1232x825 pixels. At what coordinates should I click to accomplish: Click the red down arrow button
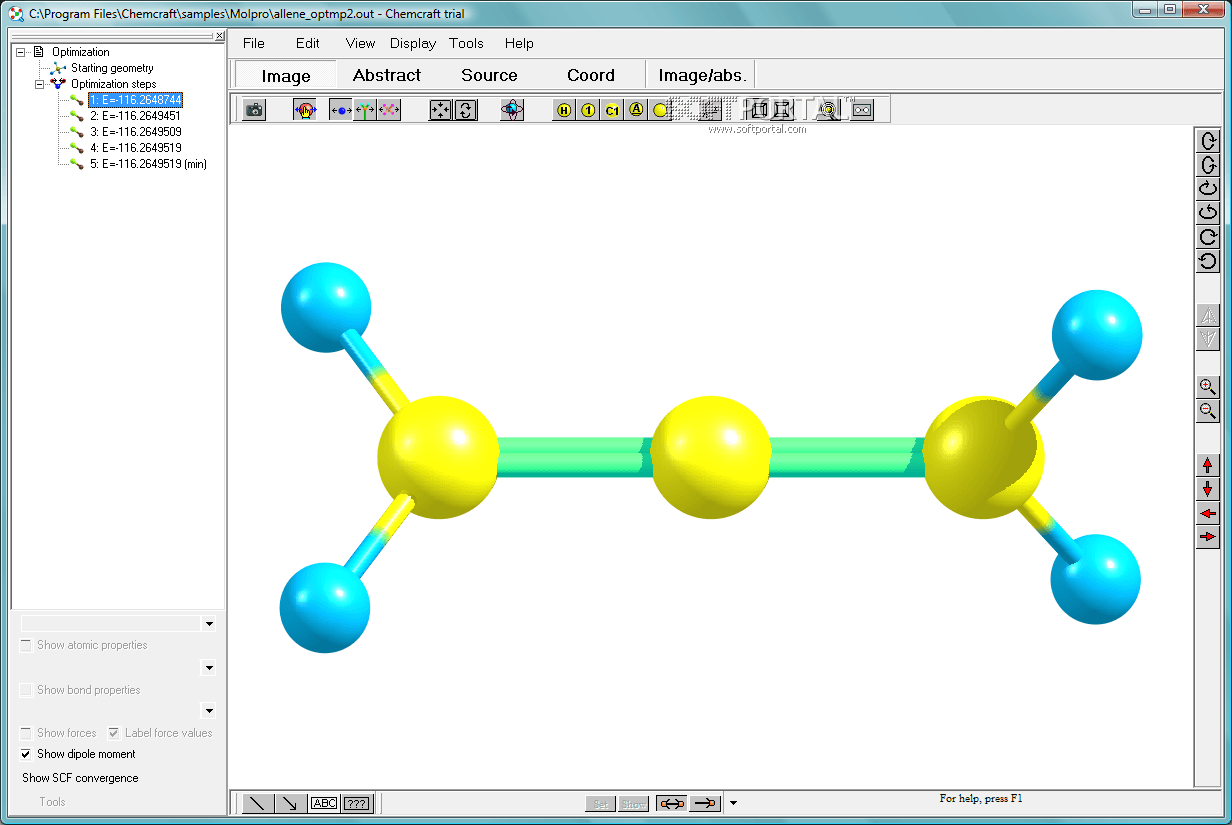point(1208,489)
